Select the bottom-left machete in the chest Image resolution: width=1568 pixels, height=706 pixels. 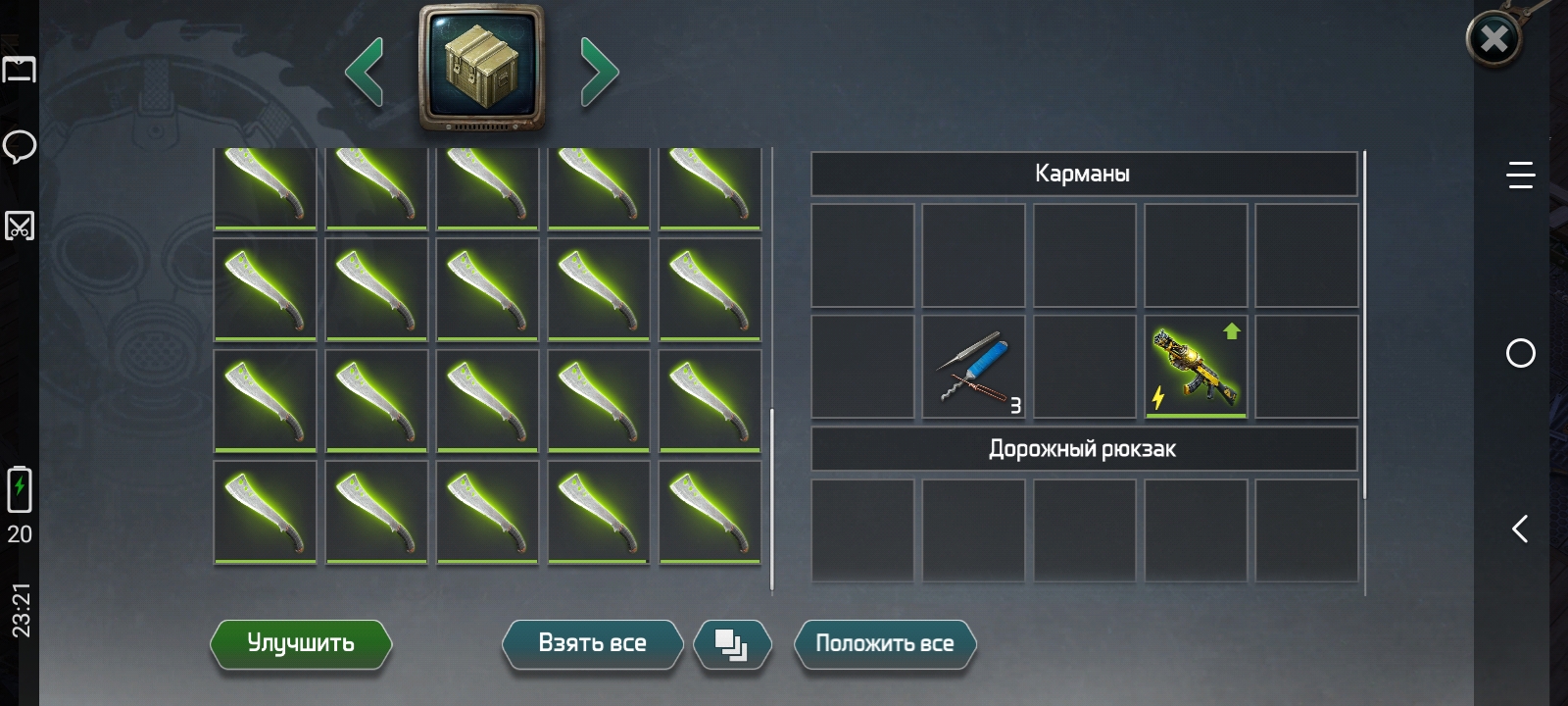266,512
